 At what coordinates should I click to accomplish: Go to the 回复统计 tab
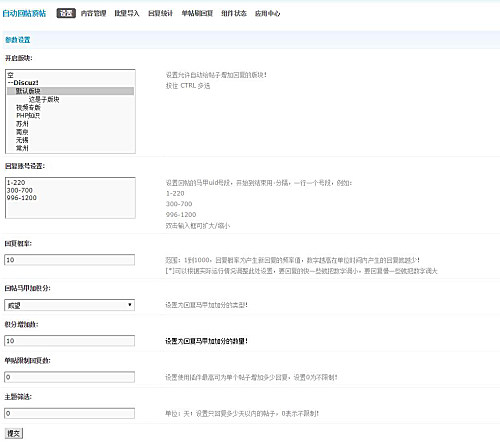(x=160, y=13)
